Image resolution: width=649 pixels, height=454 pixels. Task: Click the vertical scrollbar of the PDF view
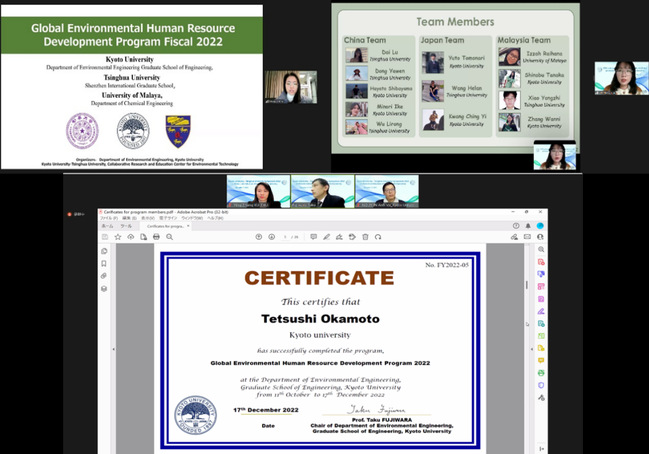click(x=526, y=286)
